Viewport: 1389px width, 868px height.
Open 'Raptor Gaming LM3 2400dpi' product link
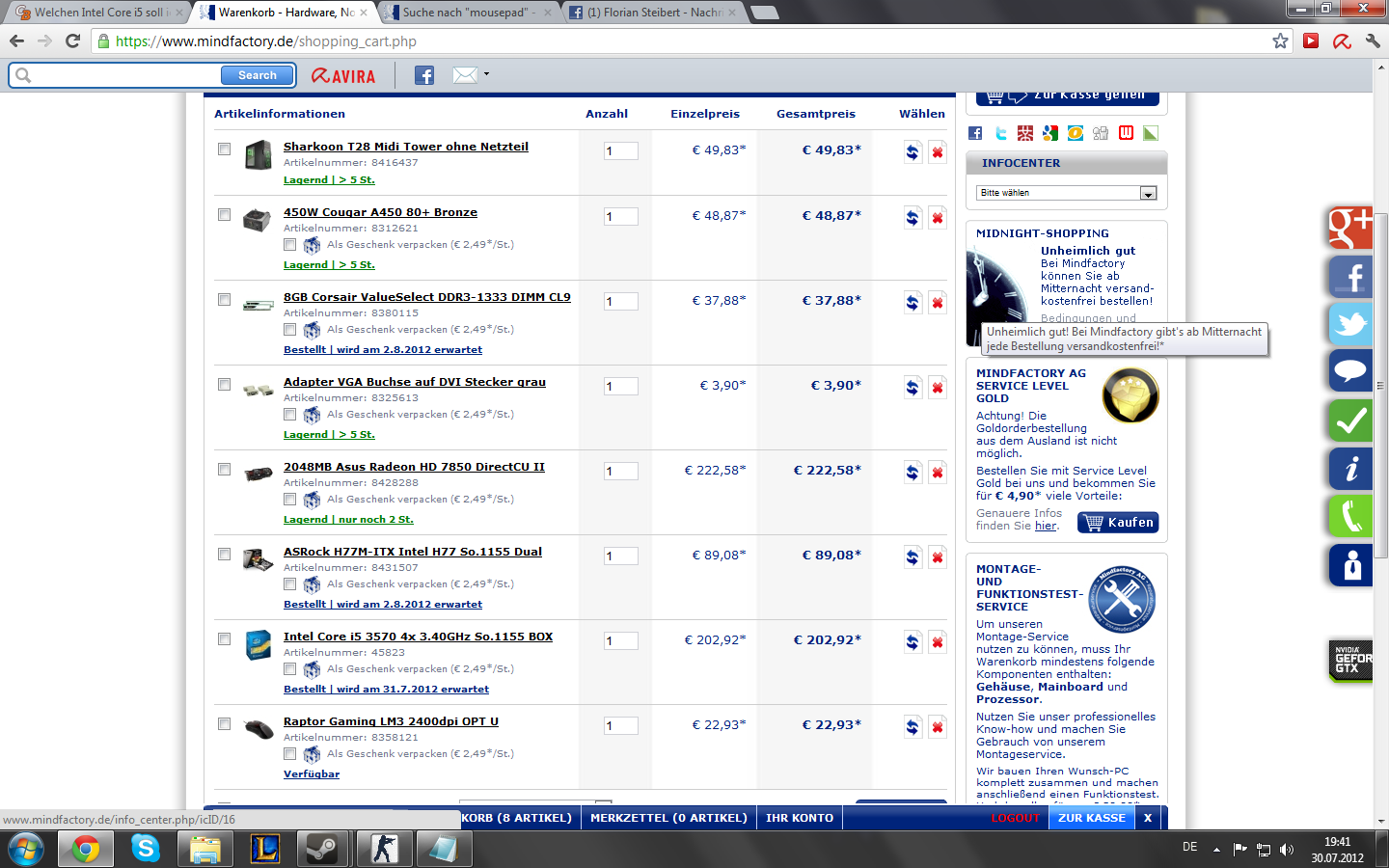391,721
